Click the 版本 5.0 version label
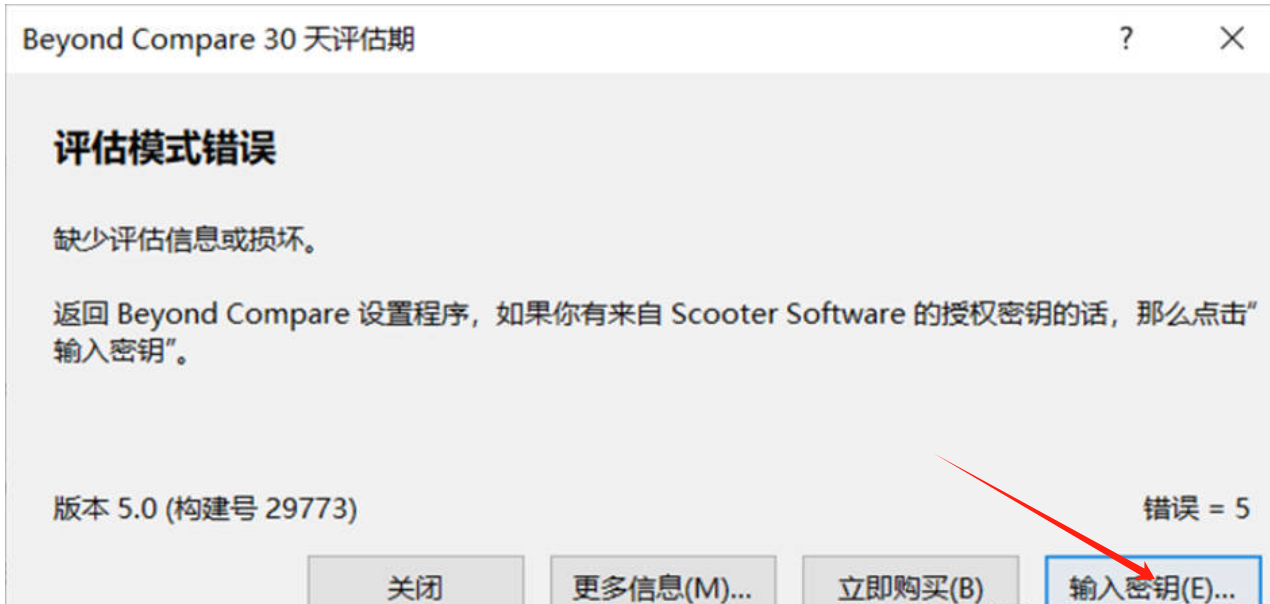1270x604 pixels. tap(105, 509)
